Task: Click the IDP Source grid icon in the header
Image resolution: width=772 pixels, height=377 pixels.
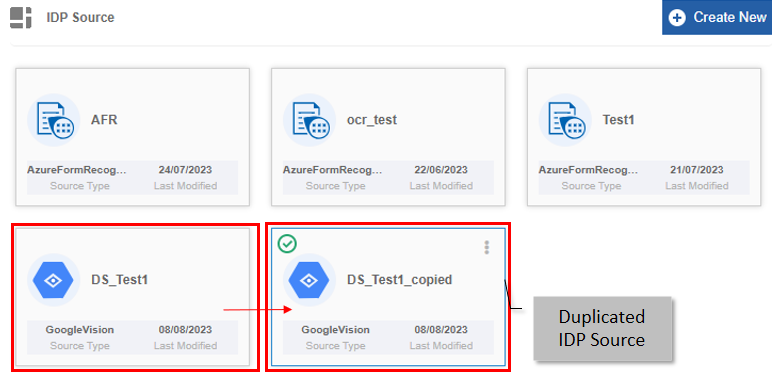Action: click(x=21, y=18)
